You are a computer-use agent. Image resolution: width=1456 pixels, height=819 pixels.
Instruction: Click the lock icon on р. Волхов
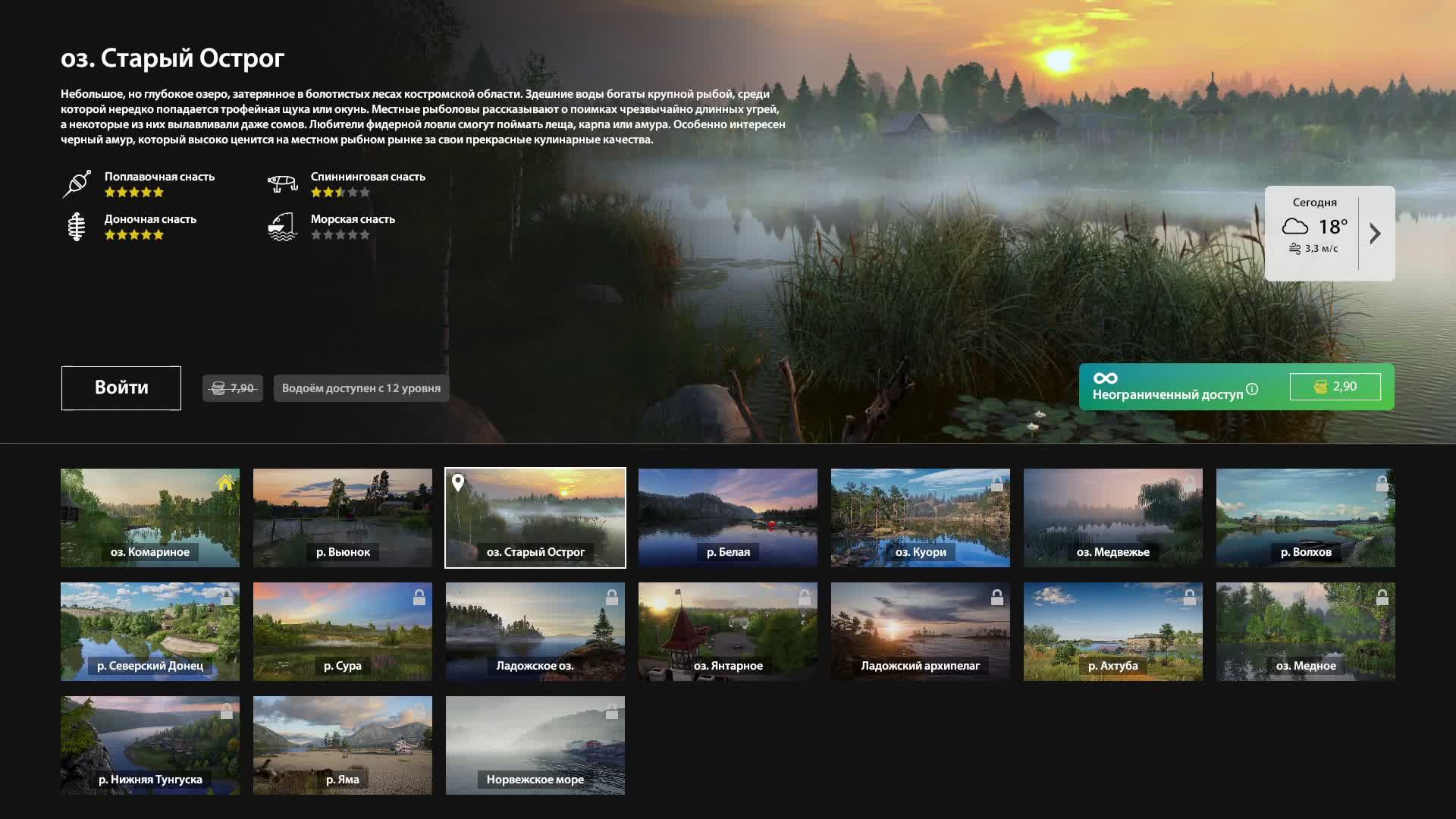tap(1382, 483)
